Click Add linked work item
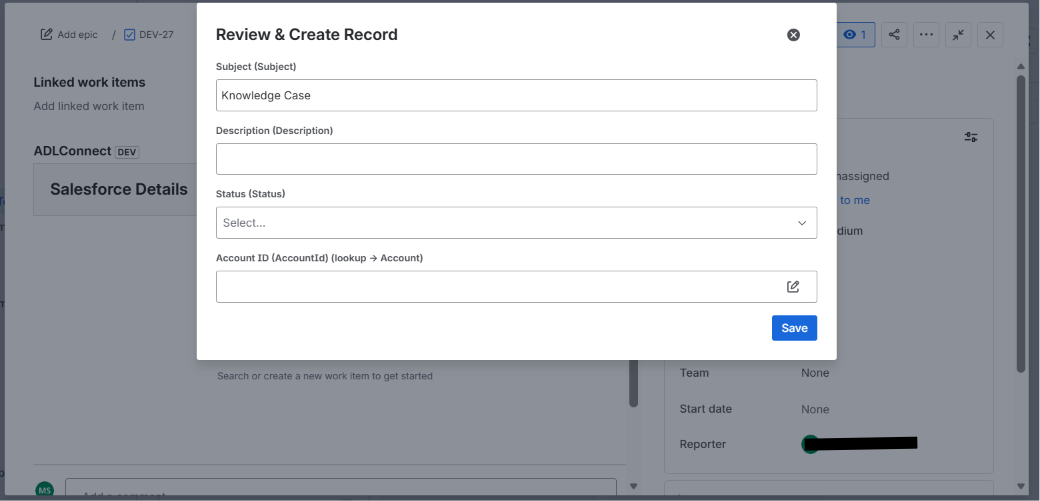1040x501 pixels. [89, 106]
